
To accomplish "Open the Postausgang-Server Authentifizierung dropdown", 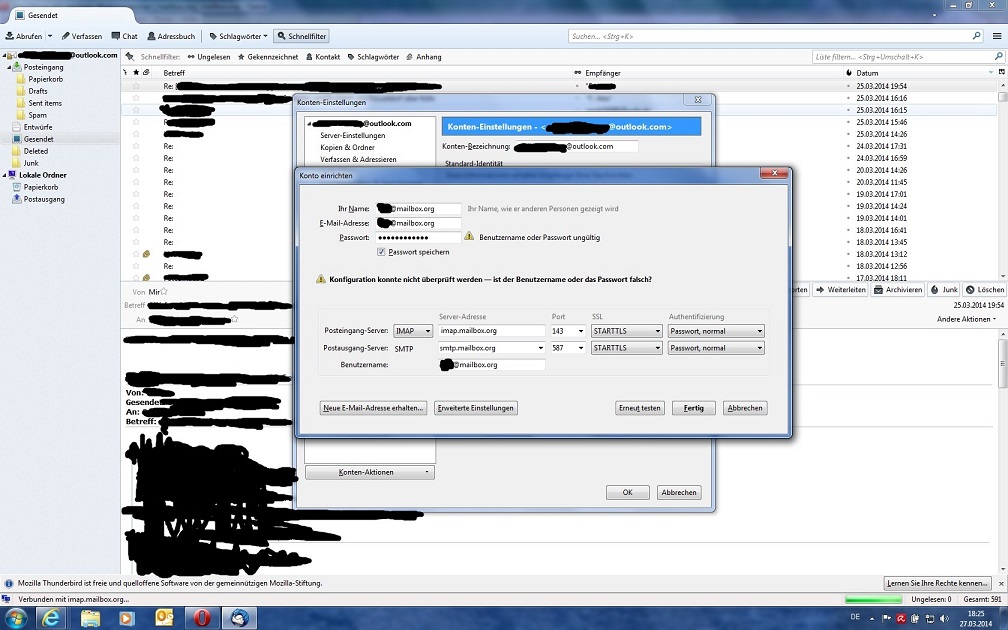I will pyautogui.click(x=716, y=348).
